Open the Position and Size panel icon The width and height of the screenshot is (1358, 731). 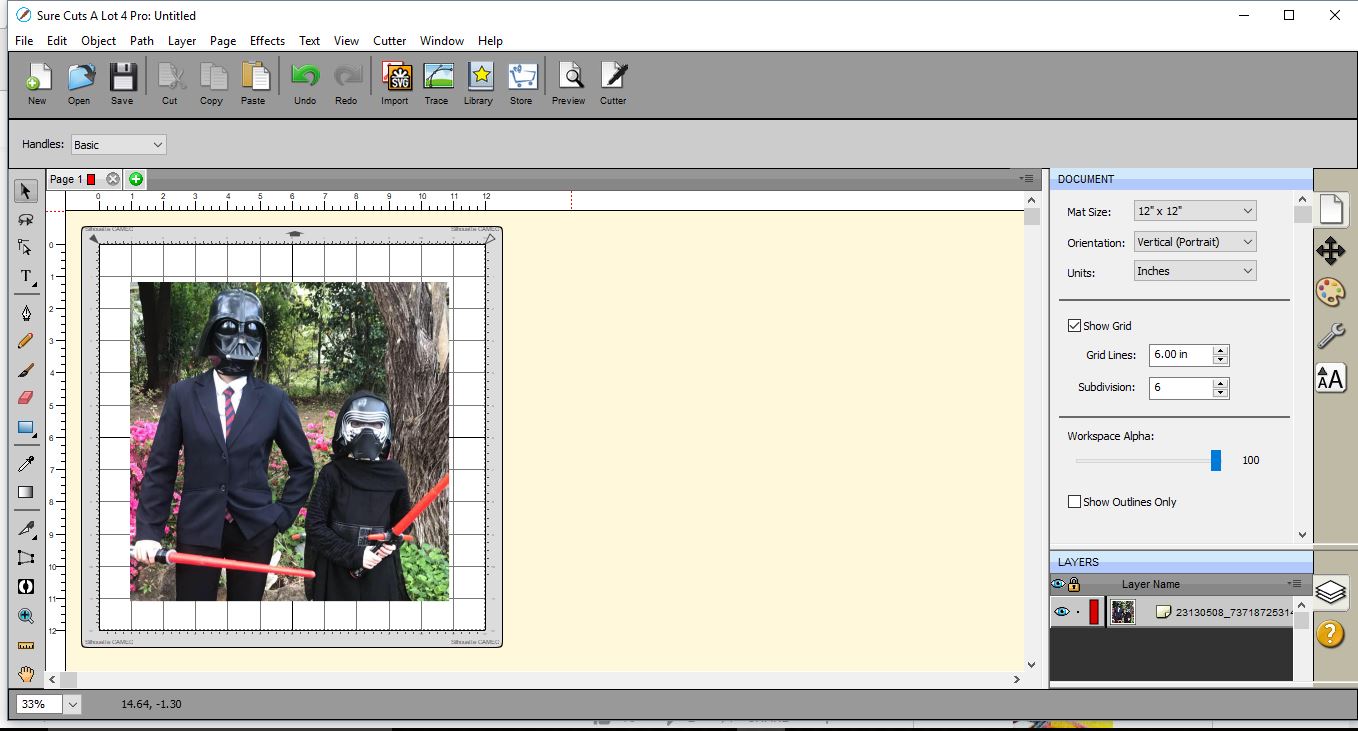(x=1330, y=250)
